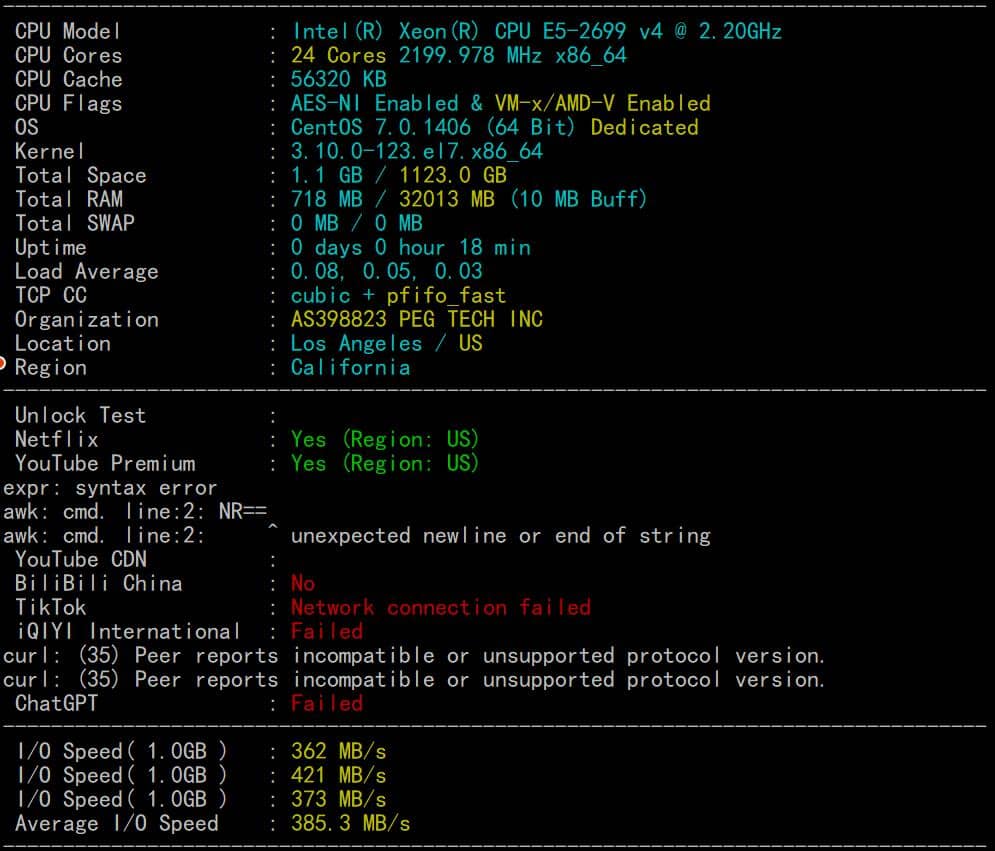Click the kernel version 3.10.0-123.el7.x86_64
This screenshot has height=851, width=995.
pyautogui.click(x=417, y=151)
